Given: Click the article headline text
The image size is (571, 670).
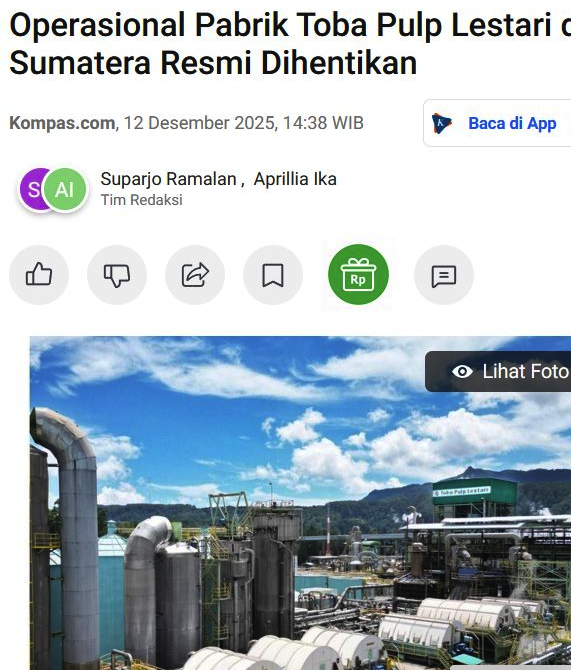Looking at the screenshot, I should pyautogui.click(x=290, y=44).
